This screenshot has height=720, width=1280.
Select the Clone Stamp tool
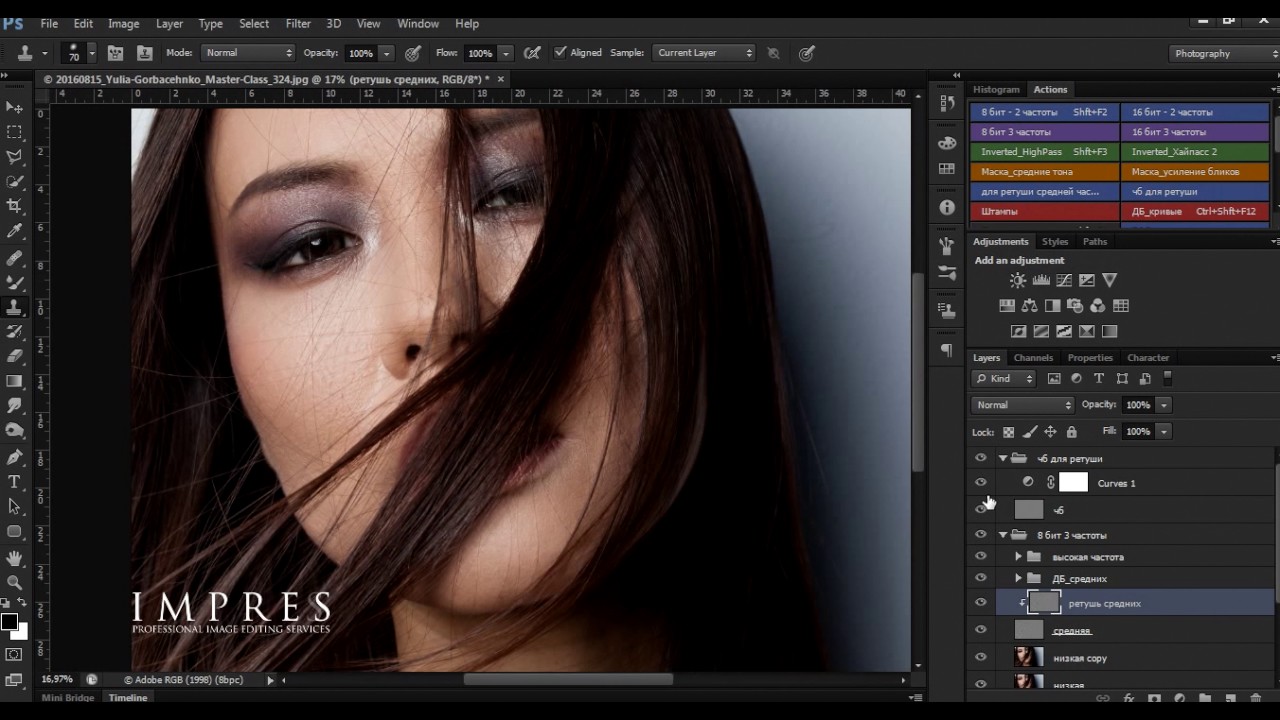pyautogui.click(x=14, y=308)
